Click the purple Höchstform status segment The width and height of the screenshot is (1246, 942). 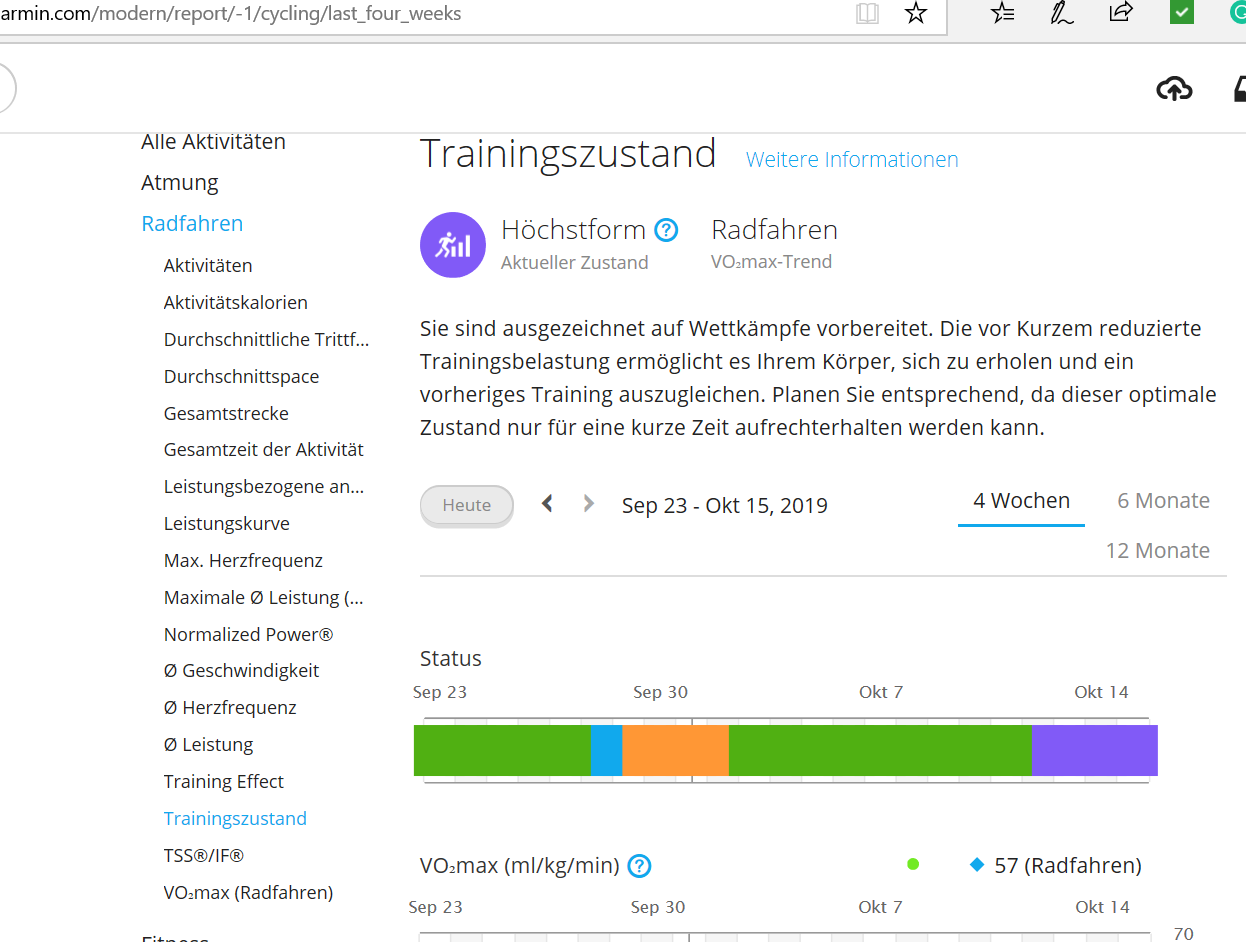[1094, 751]
